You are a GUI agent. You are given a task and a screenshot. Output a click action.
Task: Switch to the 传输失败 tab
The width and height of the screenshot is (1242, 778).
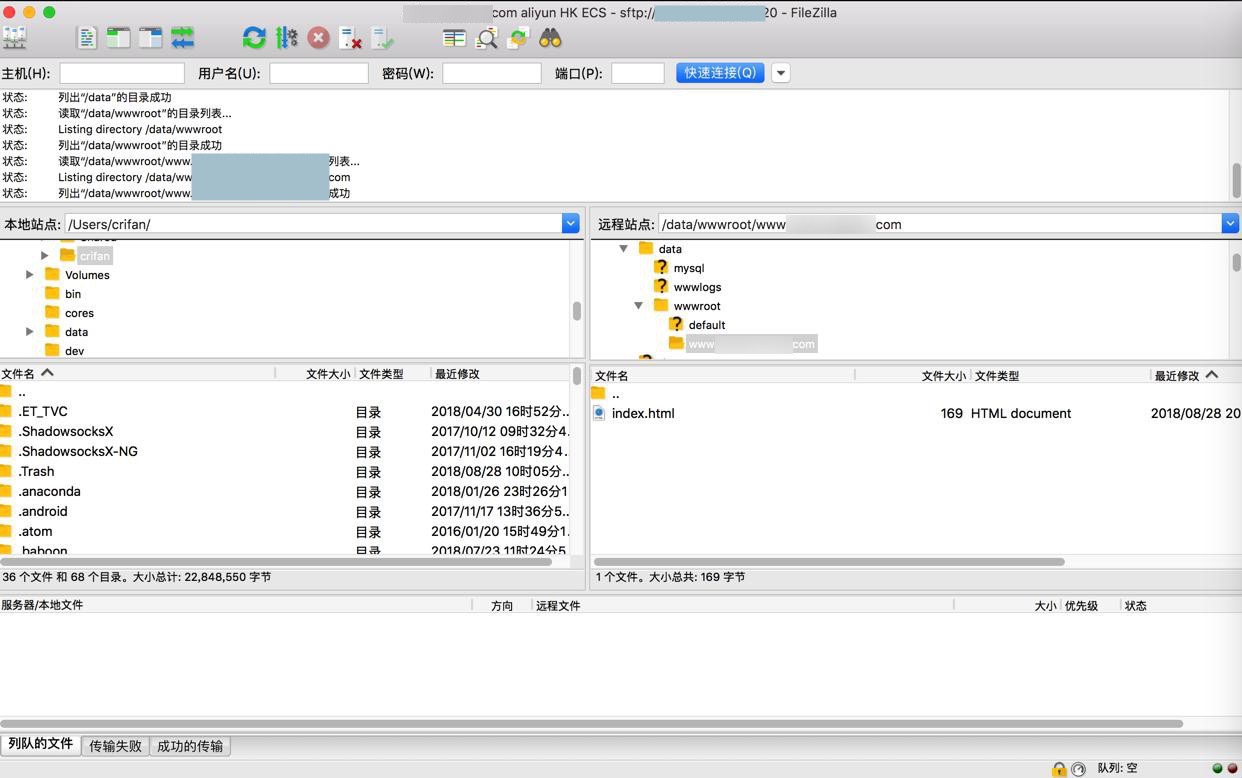115,746
